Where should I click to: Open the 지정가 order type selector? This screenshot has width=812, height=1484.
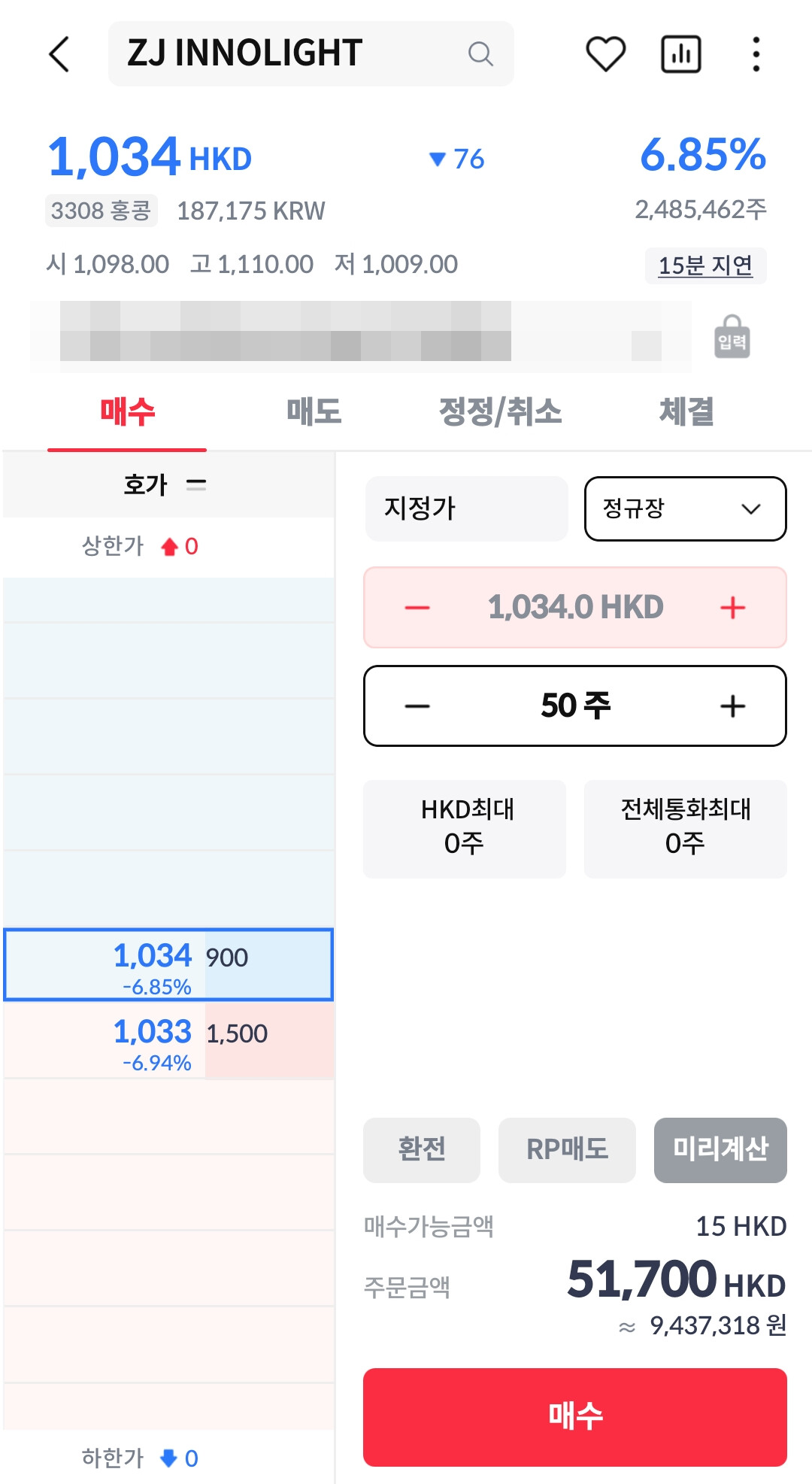(466, 508)
